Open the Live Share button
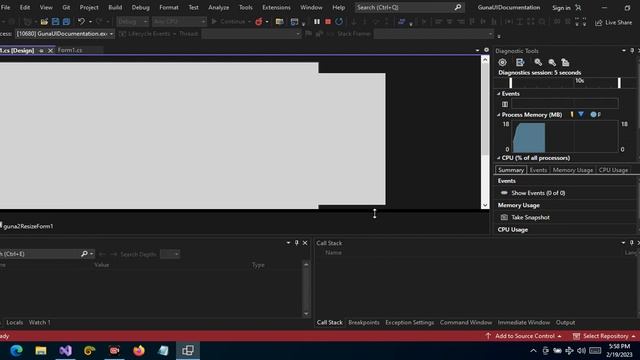This screenshot has height=360, width=640. tap(613, 22)
